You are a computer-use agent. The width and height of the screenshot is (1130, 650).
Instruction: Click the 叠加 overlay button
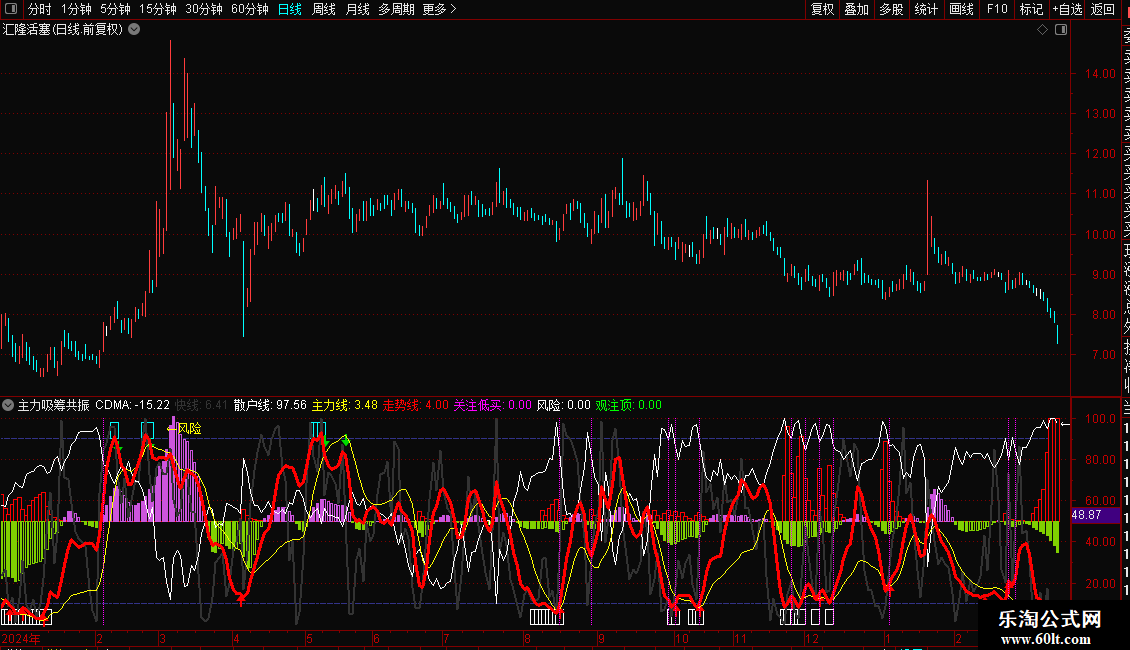(856, 9)
